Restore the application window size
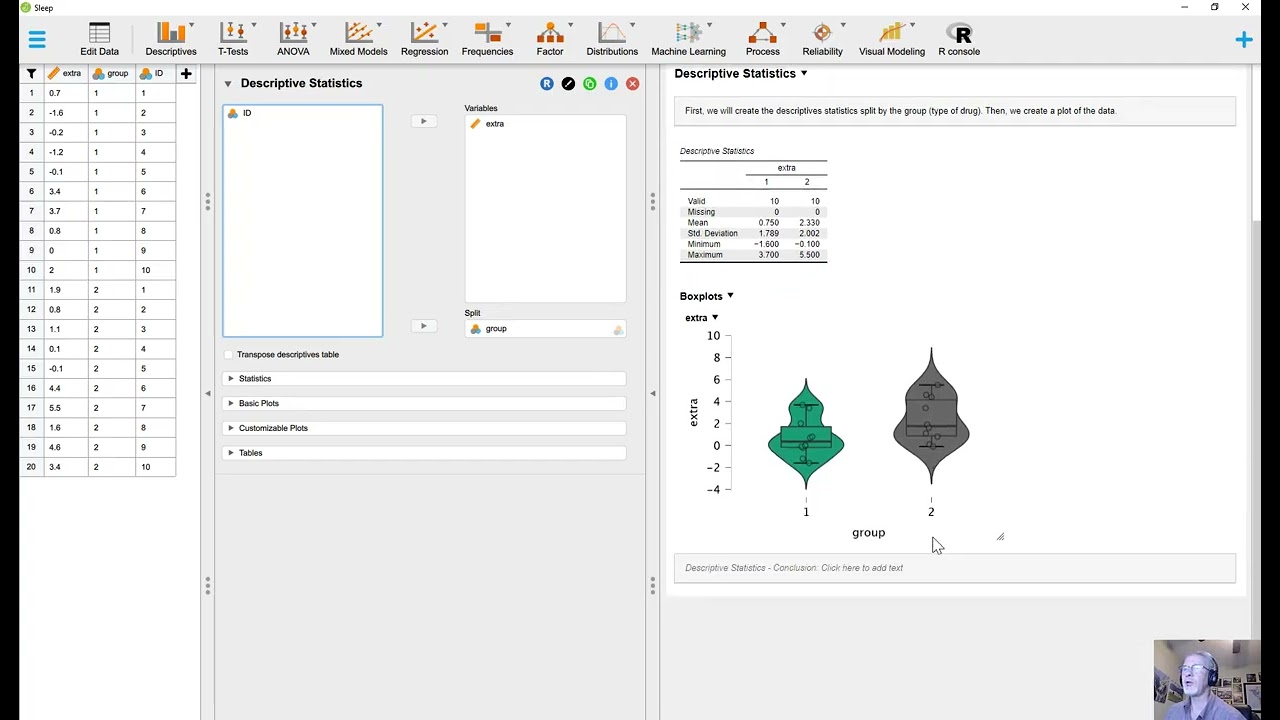 [x=1214, y=8]
